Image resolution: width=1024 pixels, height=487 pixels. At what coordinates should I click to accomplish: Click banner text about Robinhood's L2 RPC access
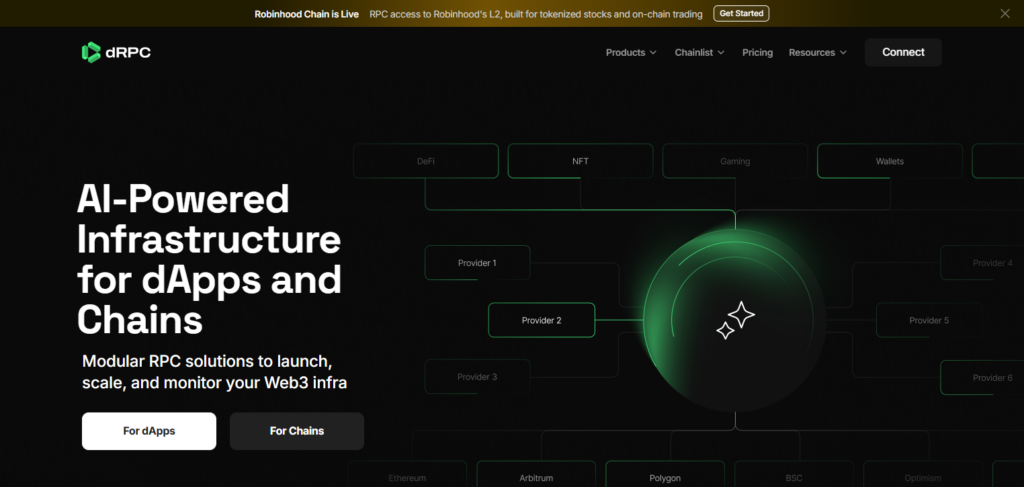click(536, 14)
